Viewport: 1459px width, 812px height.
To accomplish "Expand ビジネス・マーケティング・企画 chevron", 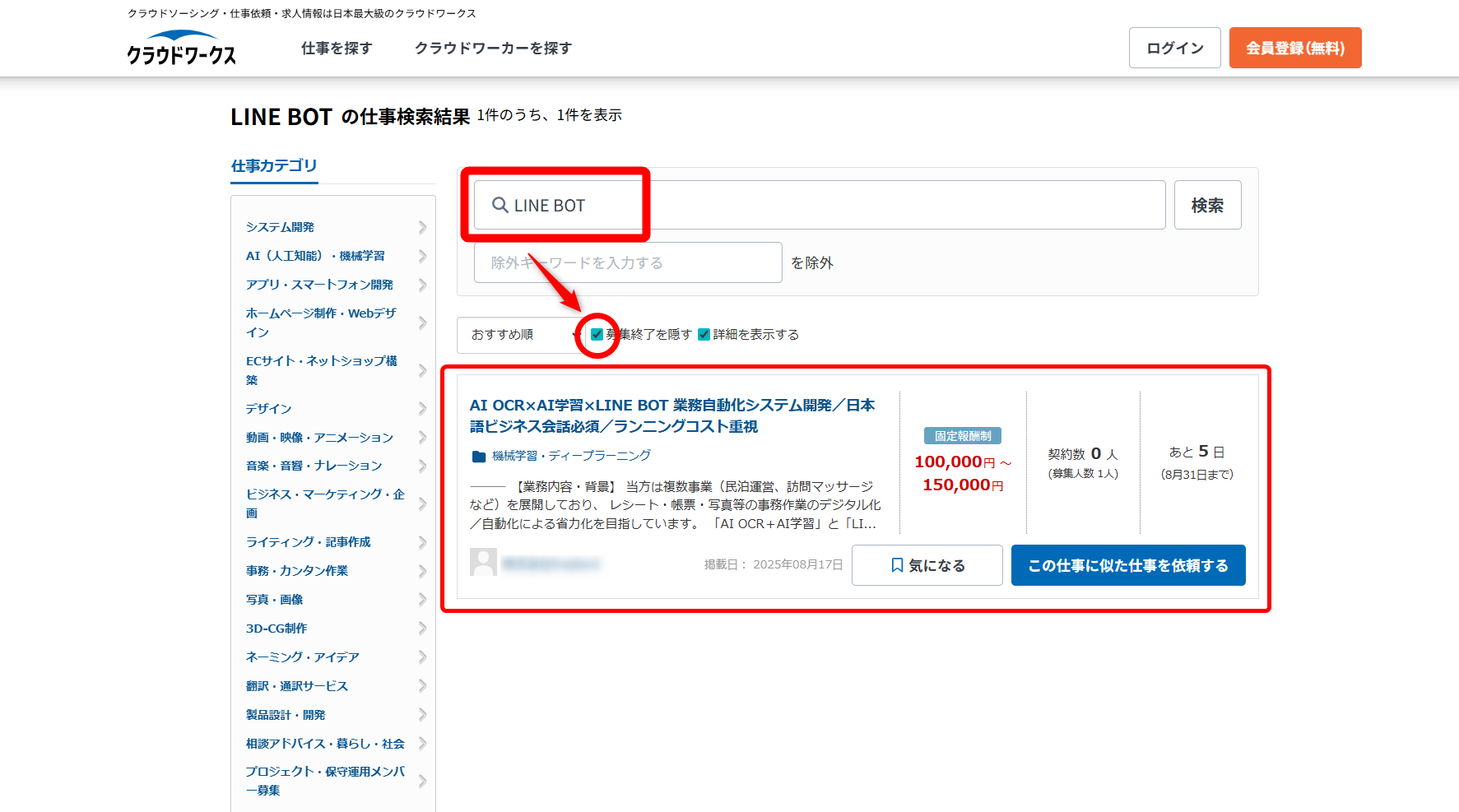I will click(x=422, y=503).
